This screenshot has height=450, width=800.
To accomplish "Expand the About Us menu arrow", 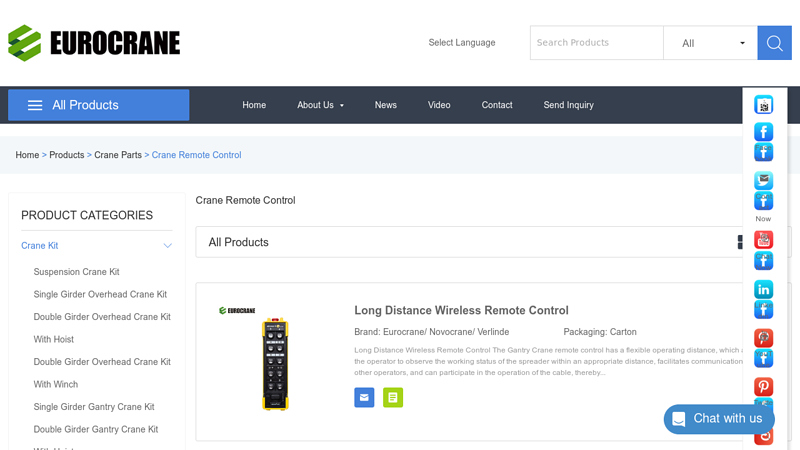I will [342, 106].
